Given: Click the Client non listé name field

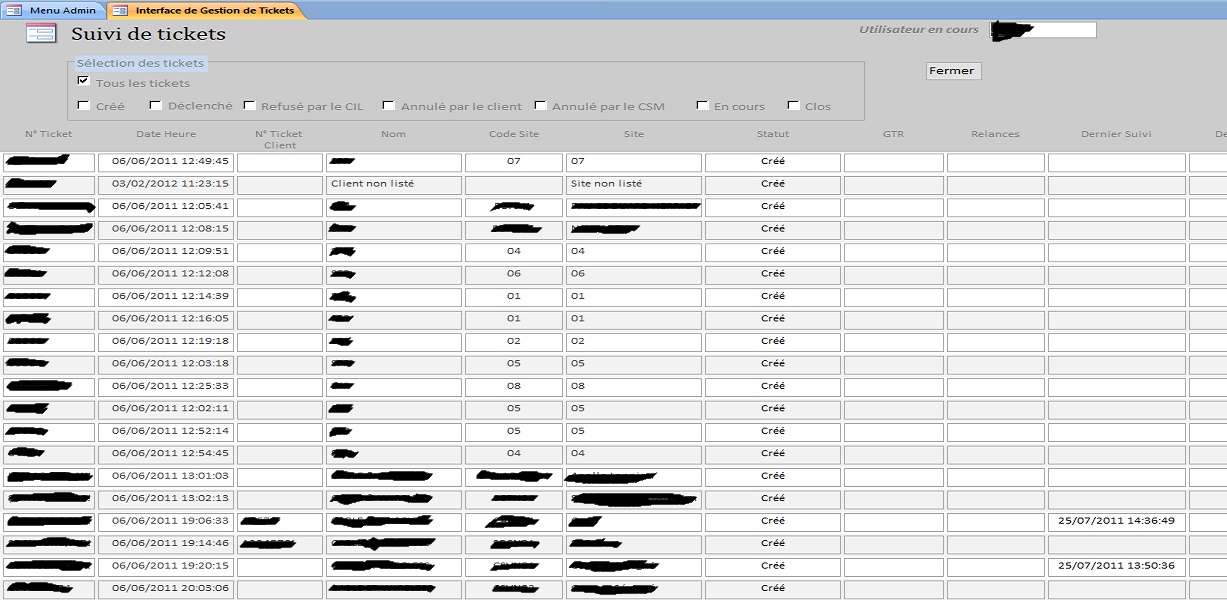Looking at the screenshot, I should (x=393, y=184).
